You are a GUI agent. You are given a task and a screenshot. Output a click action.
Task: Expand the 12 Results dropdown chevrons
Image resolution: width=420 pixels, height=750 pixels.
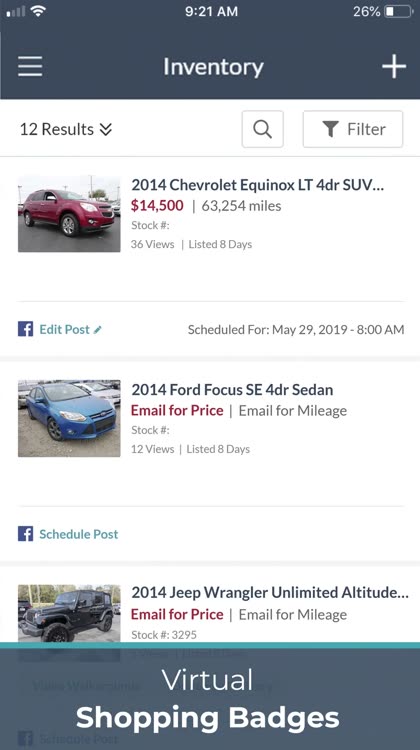106,129
